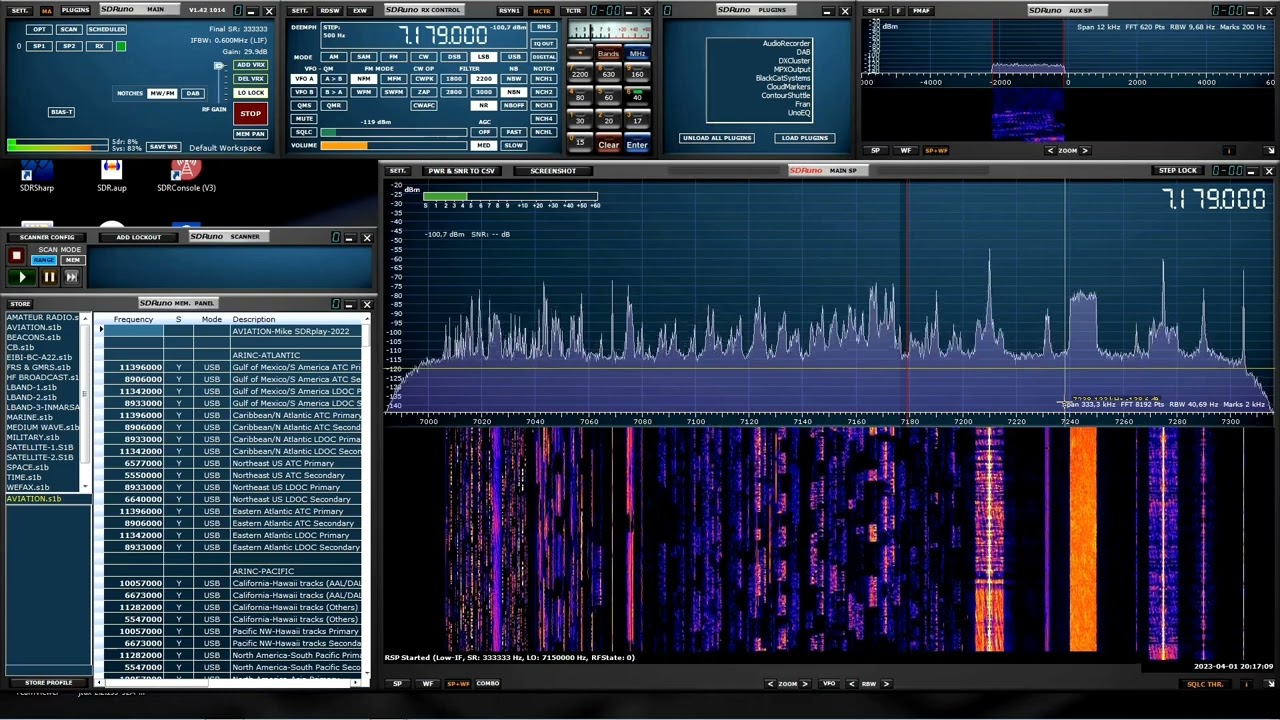Switch Main SP view to WF
Viewport: 1280px width, 720px height.
(x=428, y=684)
